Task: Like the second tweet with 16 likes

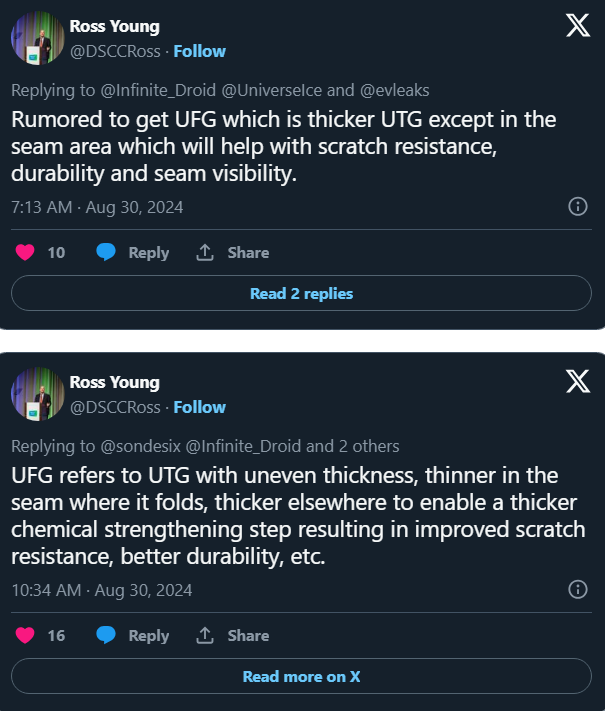Action: 25,635
